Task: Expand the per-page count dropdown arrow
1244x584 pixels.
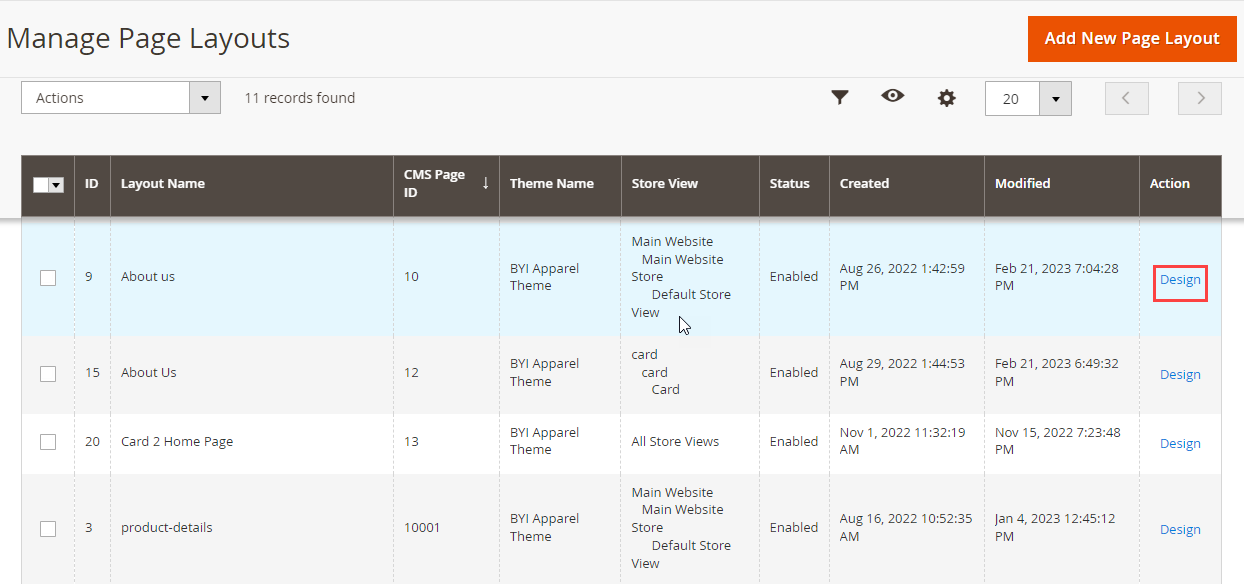Action: point(1055,99)
